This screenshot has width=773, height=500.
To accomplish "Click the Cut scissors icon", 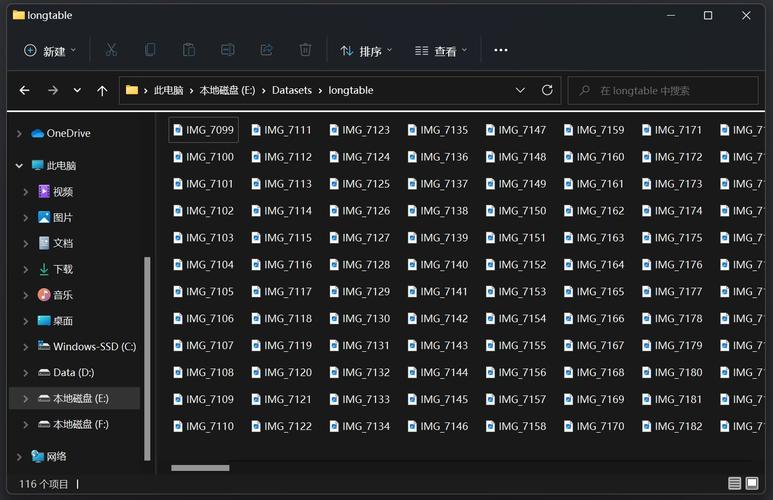I will click(111, 50).
